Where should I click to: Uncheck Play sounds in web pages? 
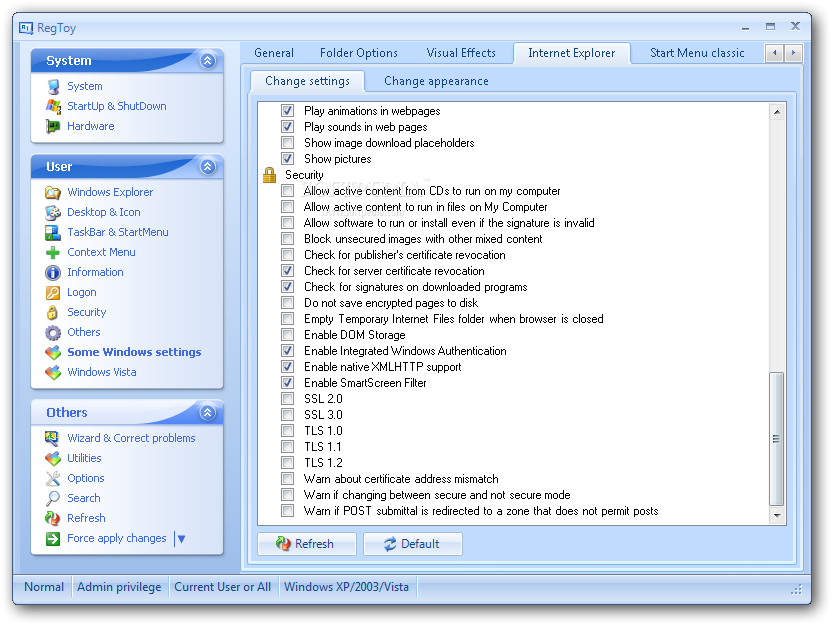[288, 127]
